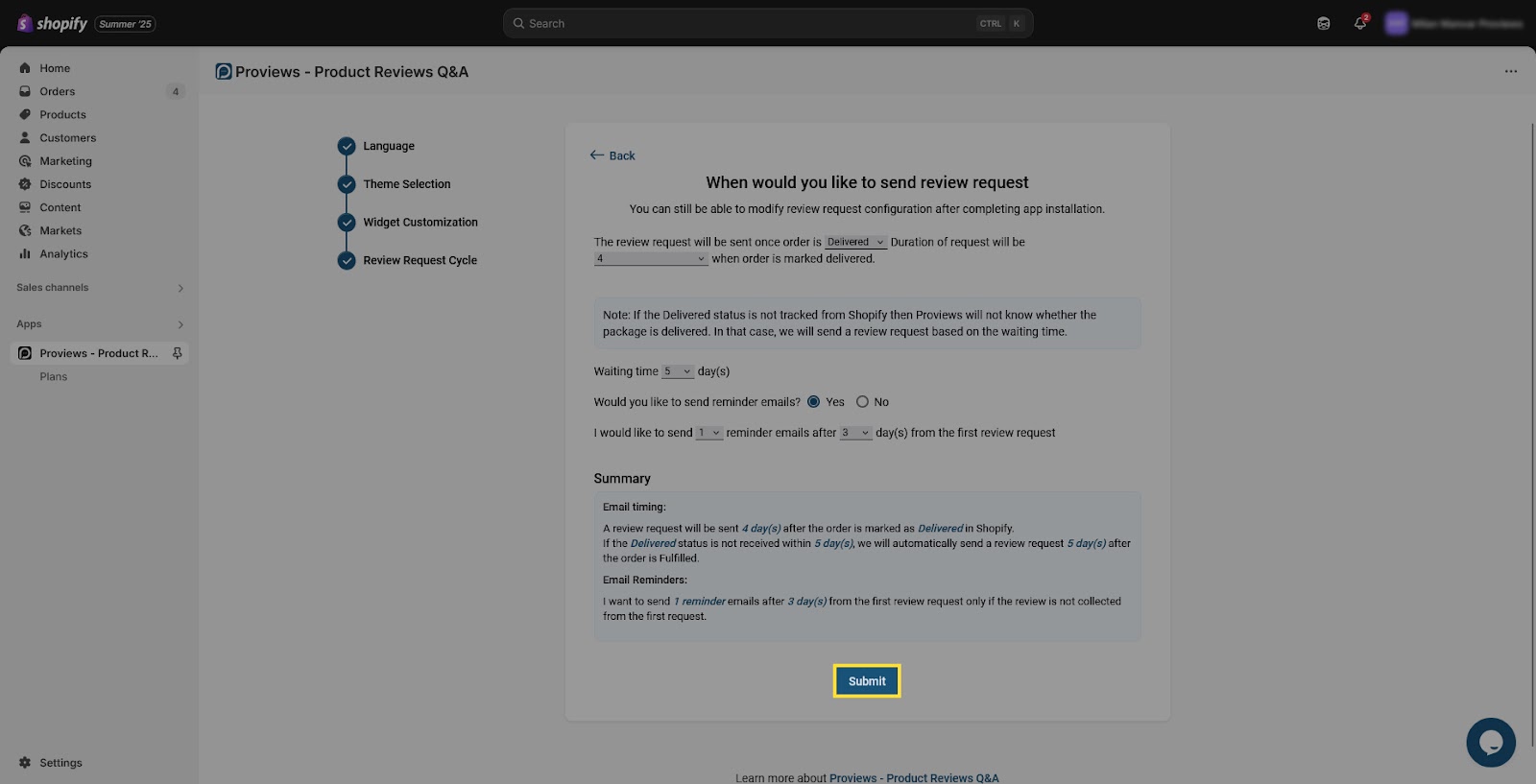The height and width of the screenshot is (784, 1536).
Task: Open the notifications bell
Action: [1360, 23]
